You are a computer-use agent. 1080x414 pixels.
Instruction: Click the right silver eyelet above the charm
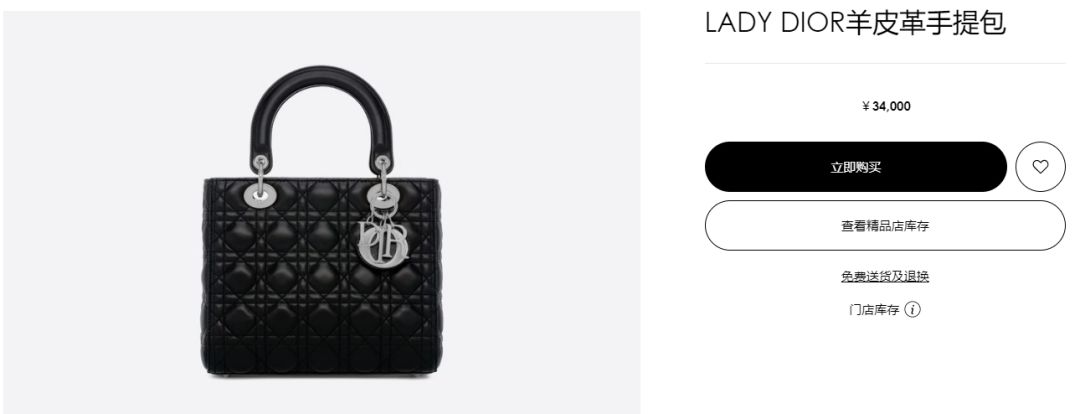click(x=382, y=196)
